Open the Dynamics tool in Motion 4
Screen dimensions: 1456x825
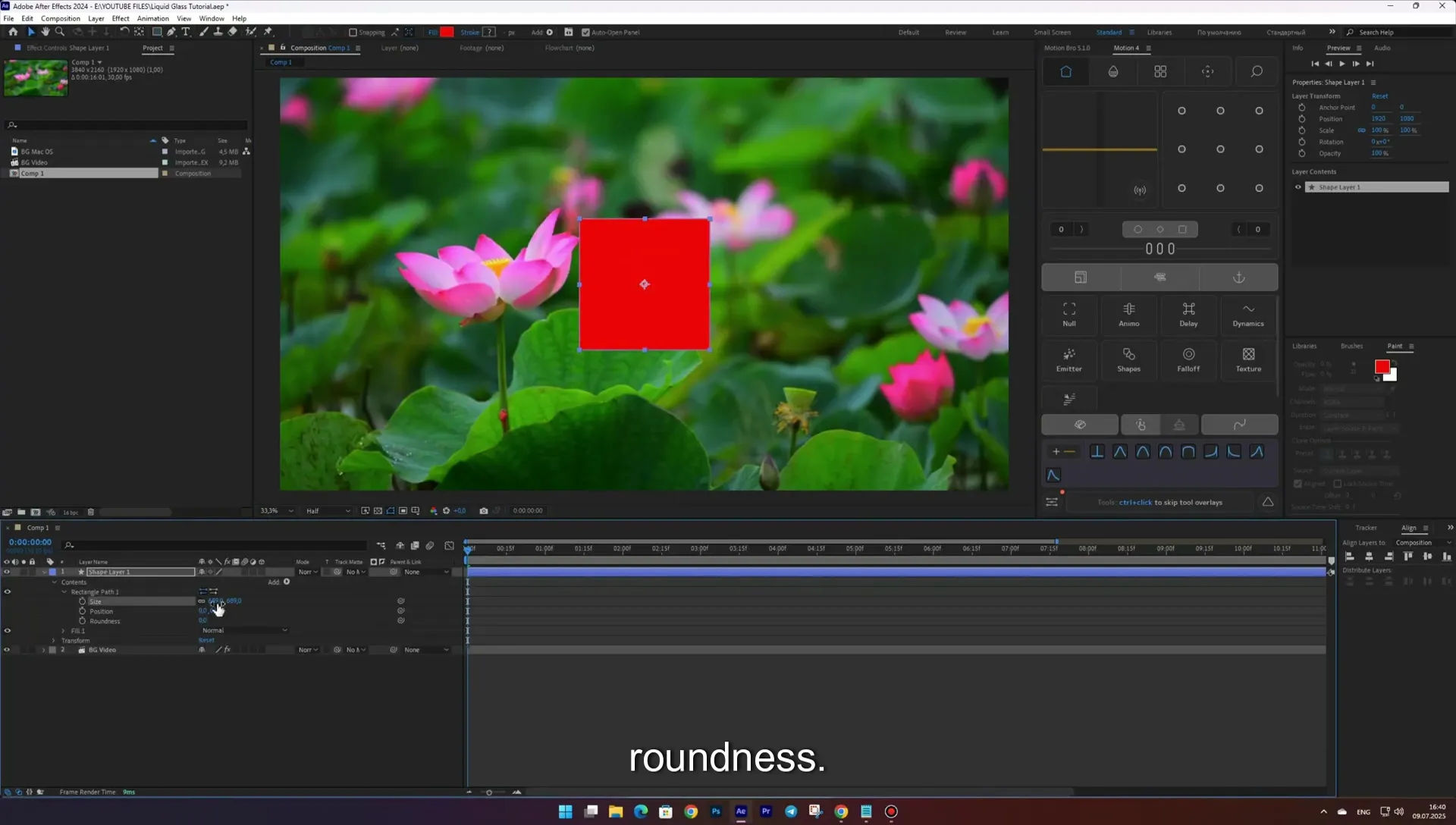coord(1248,314)
